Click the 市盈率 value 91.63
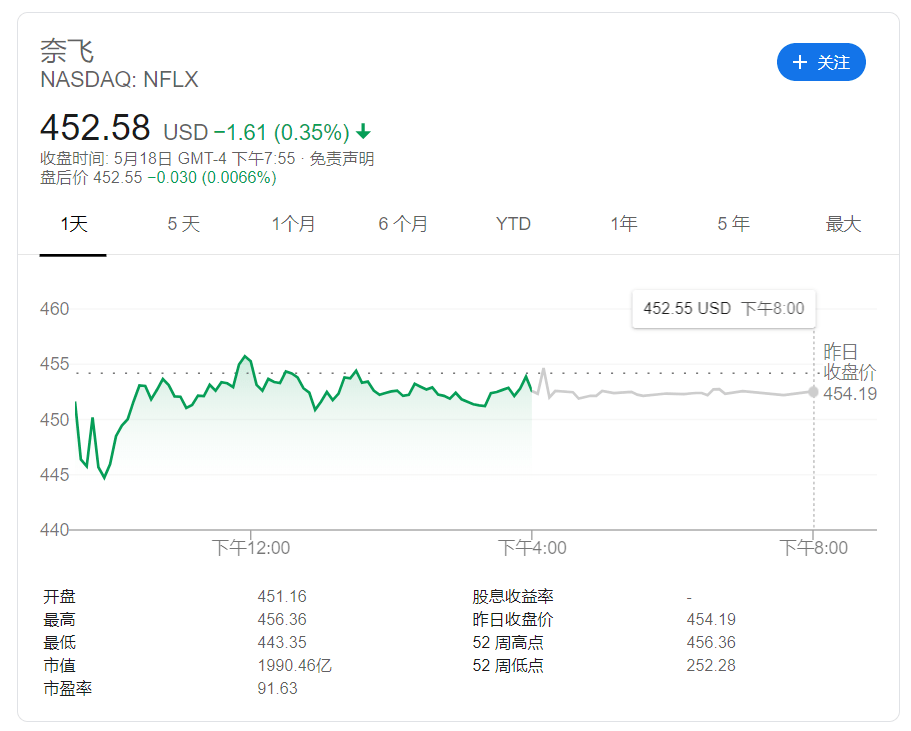911x731 pixels. [277, 689]
